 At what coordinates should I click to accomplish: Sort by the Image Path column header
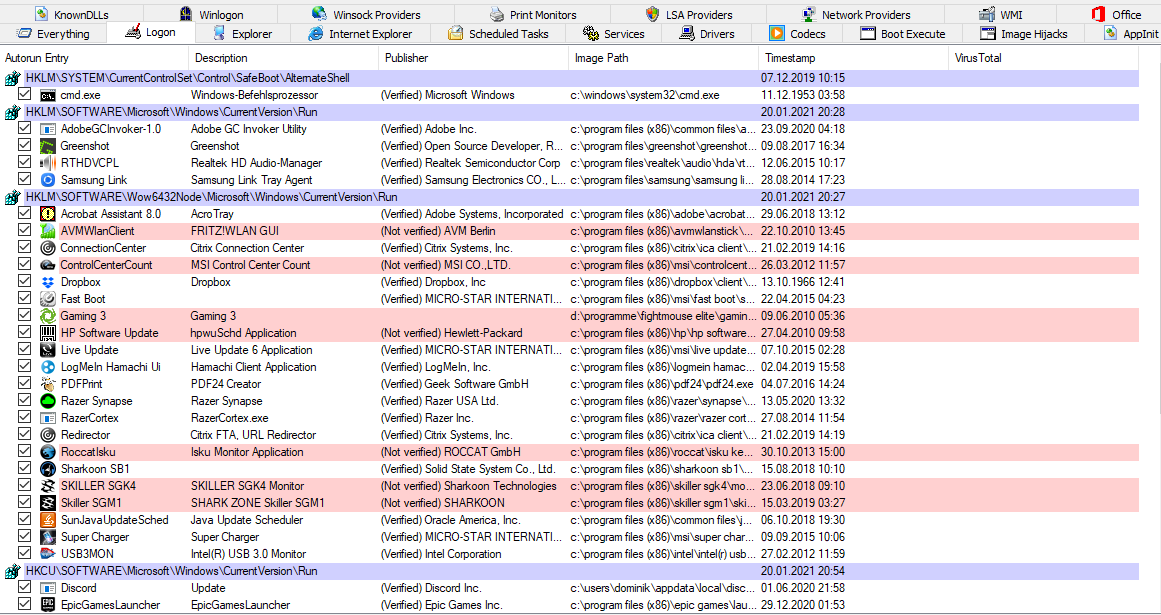pos(665,58)
